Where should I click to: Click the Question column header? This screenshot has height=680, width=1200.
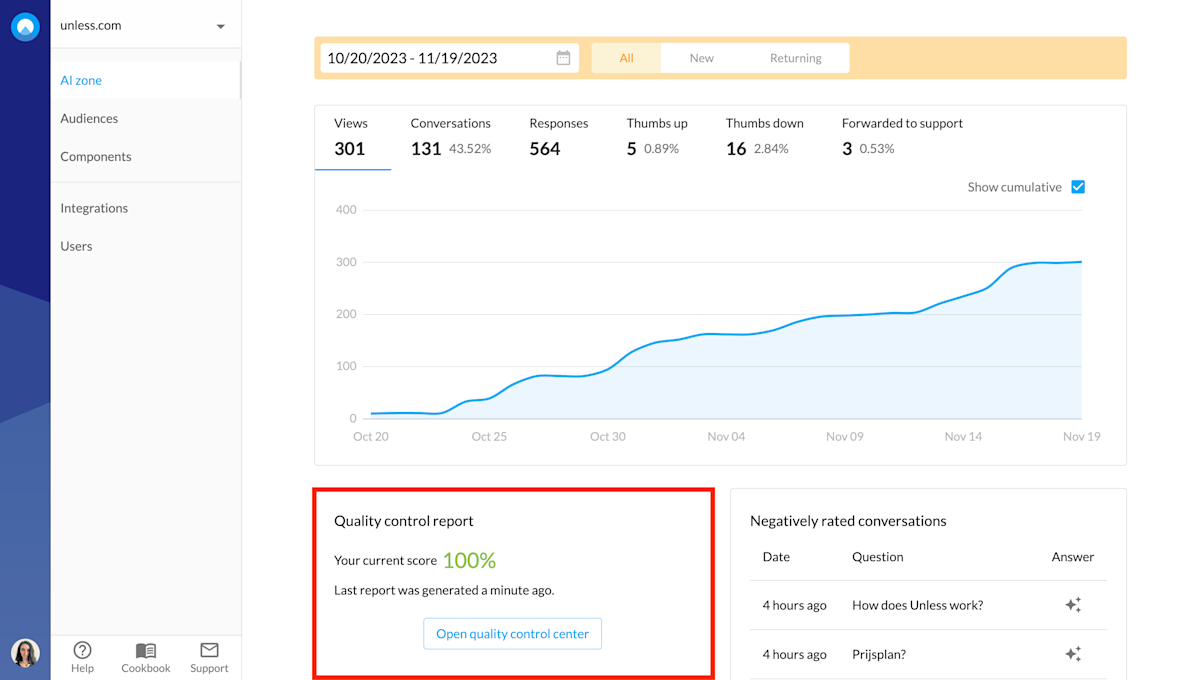(878, 557)
